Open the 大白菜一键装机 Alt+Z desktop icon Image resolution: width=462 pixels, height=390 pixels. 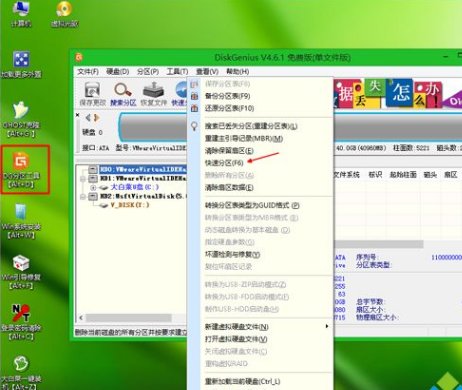(21, 372)
